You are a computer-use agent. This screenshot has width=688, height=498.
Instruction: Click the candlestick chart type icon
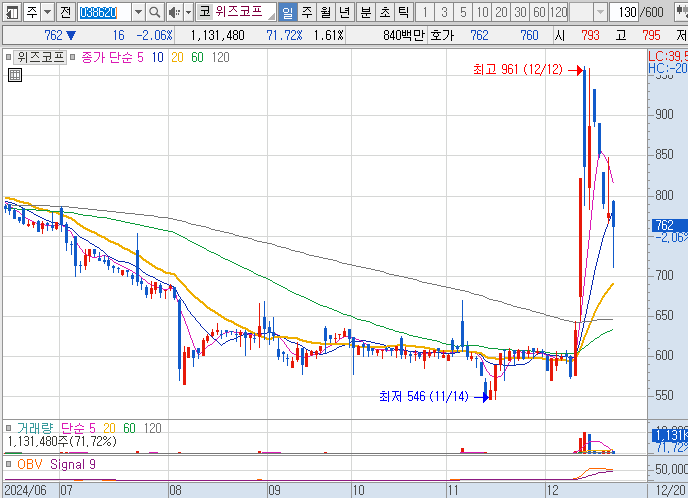click(681, 12)
